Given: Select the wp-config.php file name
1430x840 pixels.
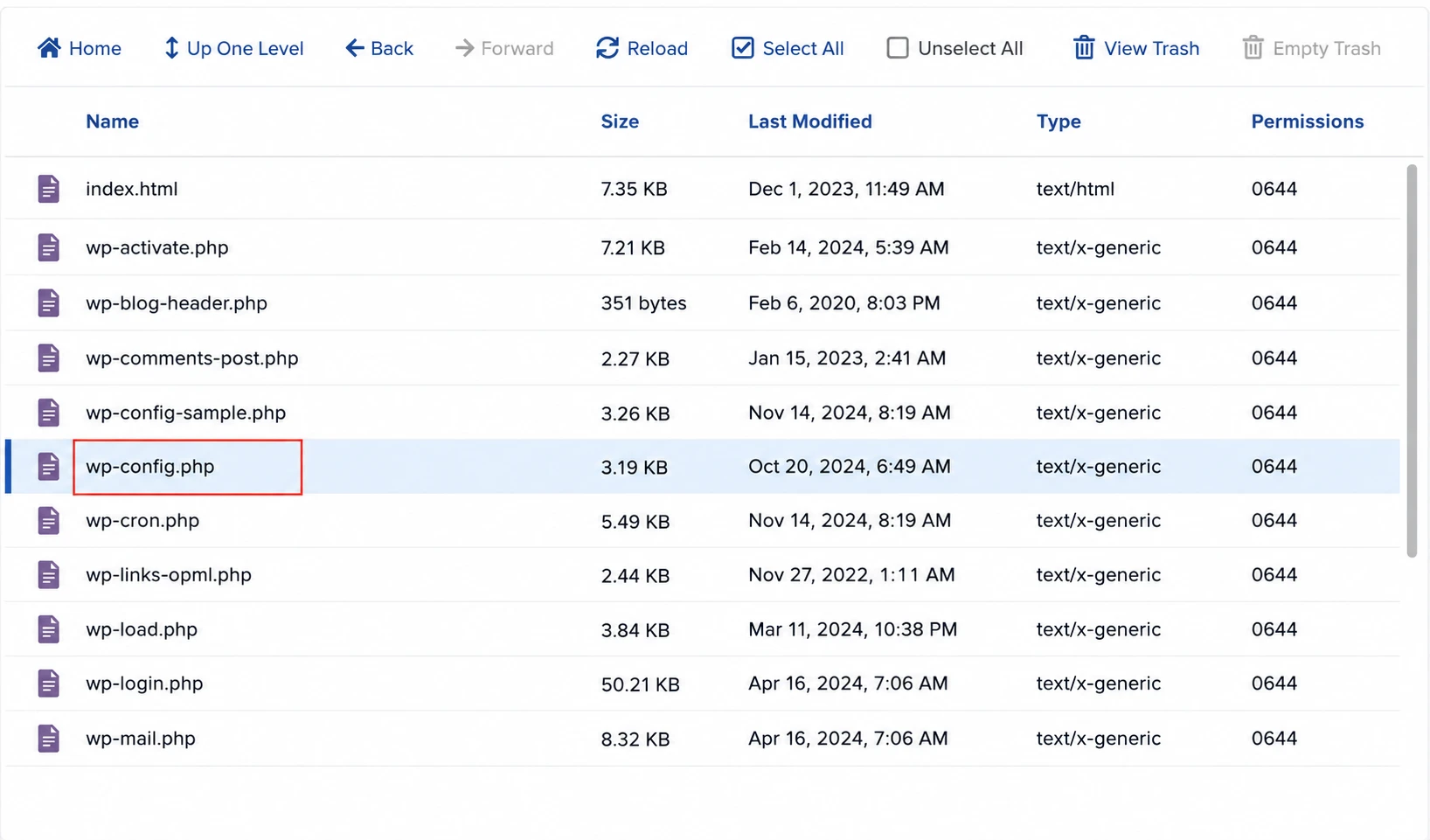Looking at the screenshot, I should (x=150, y=468).
